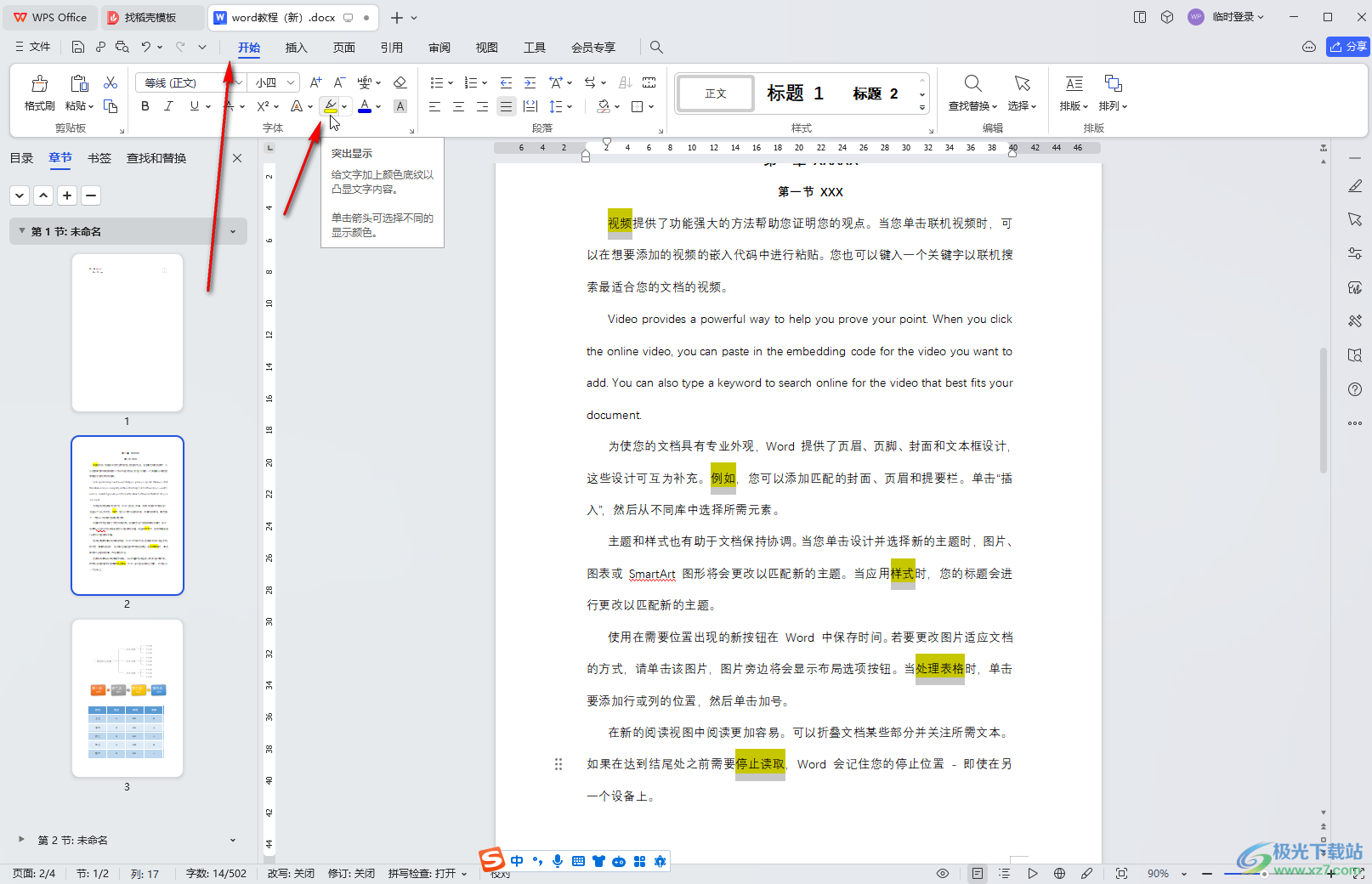The height and width of the screenshot is (884, 1372).
Task: Cut the selection with the scissors icon
Action: [111, 82]
